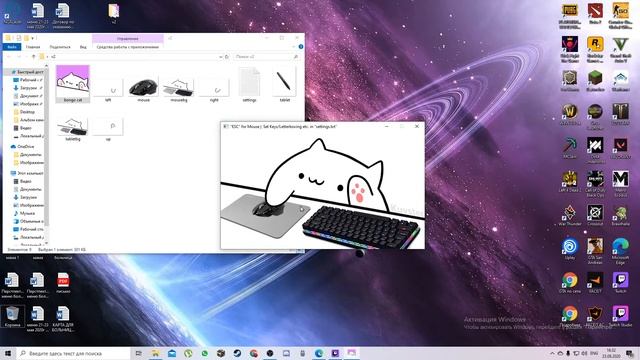Open Средства работы с приложениями tab
Image resolution: width=640 pixels, height=360 pixels.
pos(128,47)
